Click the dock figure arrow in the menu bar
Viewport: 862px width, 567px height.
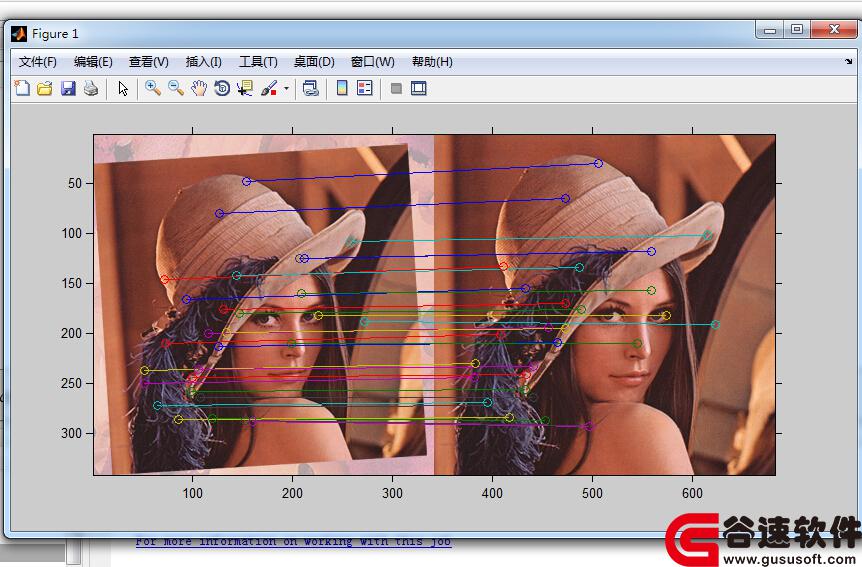[848, 62]
